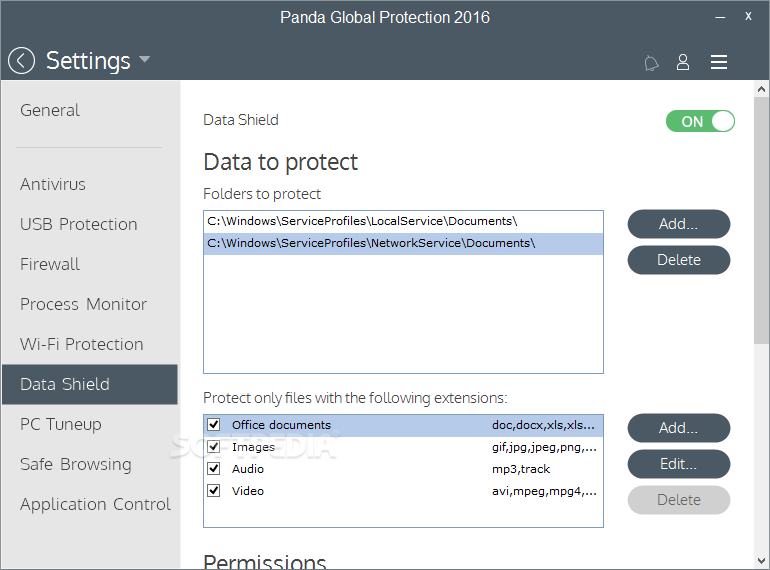Go to Firewall settings
The width and height of the screenshot is (770, 570).
[50, 264]
